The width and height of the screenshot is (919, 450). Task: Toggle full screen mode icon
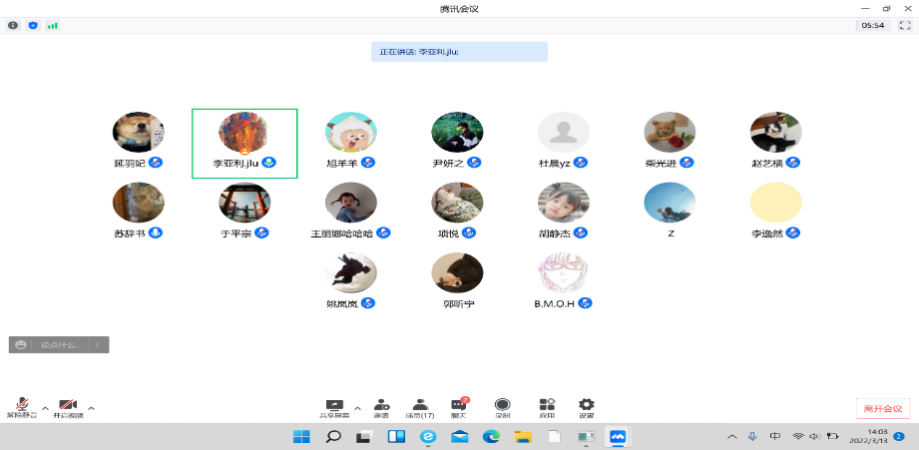coord(903,25)
